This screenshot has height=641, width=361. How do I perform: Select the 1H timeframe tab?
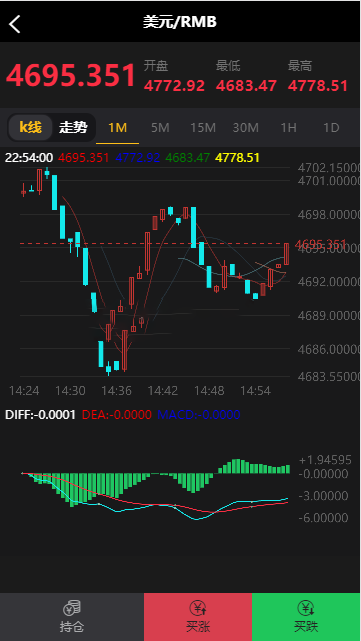coord(288,128)
